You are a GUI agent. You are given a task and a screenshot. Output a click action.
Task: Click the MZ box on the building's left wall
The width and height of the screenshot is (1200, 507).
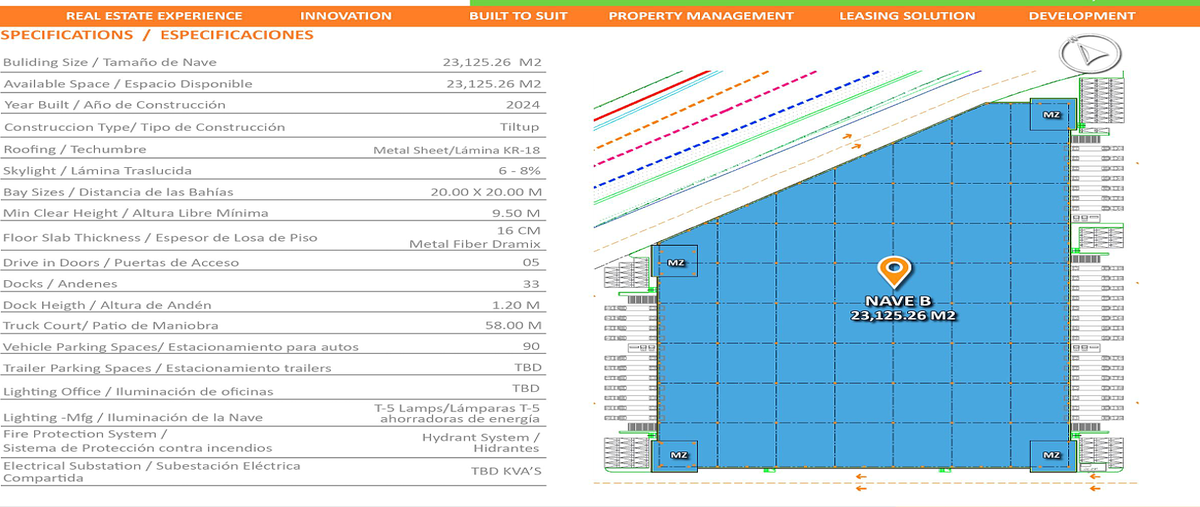tap(676, 263)
